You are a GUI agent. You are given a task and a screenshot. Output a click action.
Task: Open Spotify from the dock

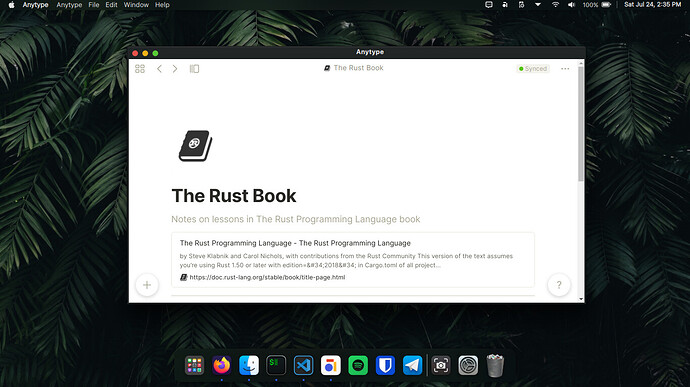[x=358, y=365]
